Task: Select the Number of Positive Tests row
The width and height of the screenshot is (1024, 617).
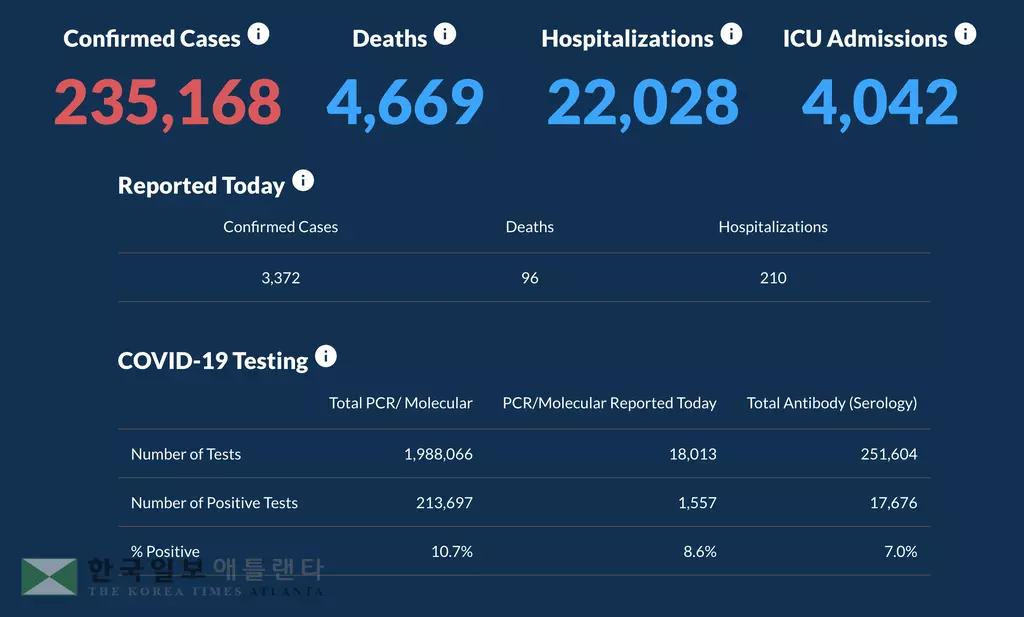Action: tap(214, 503)
